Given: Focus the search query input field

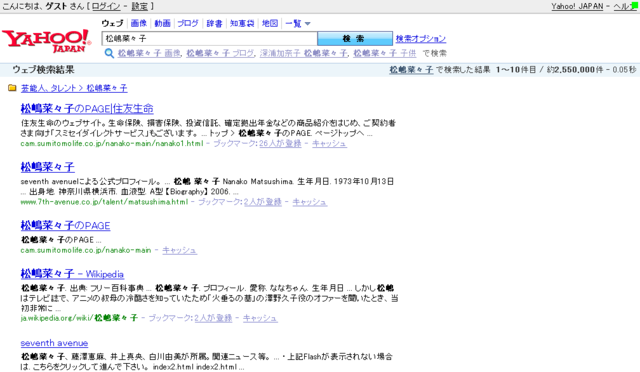Looking at the screenshot, I should tap(209, 39).
